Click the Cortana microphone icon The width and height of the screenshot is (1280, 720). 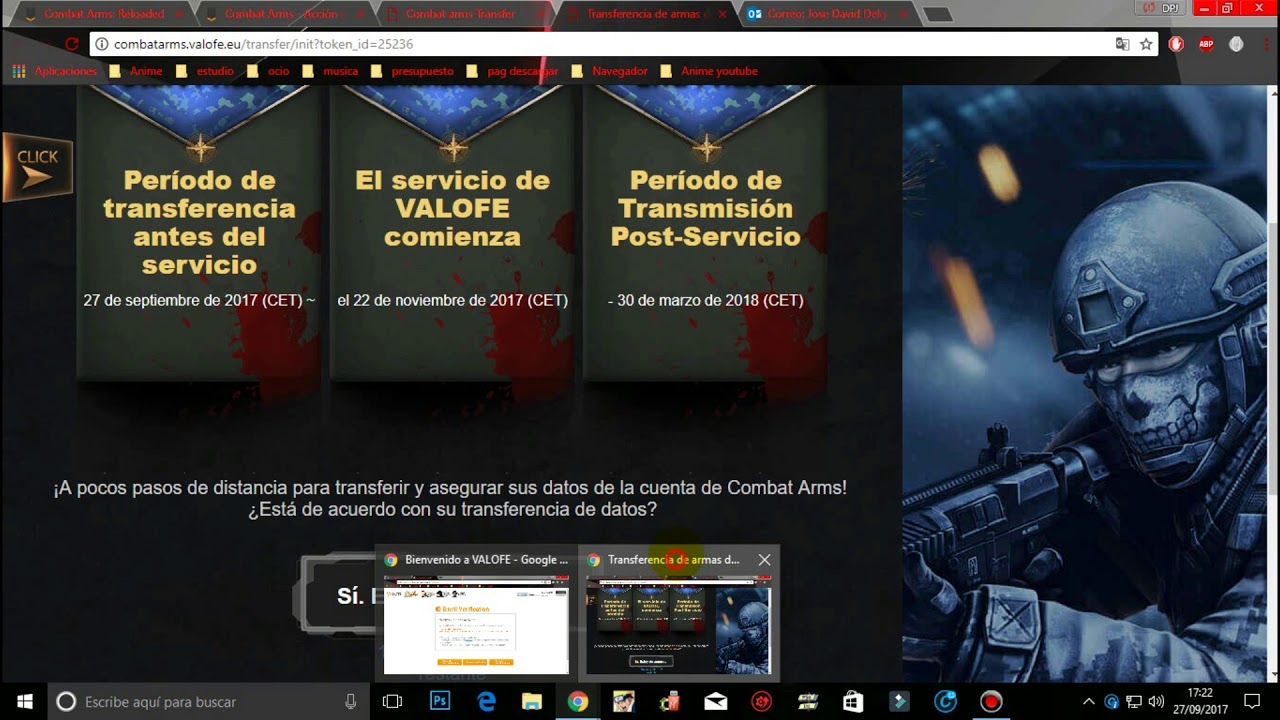[x=350, y=702]
